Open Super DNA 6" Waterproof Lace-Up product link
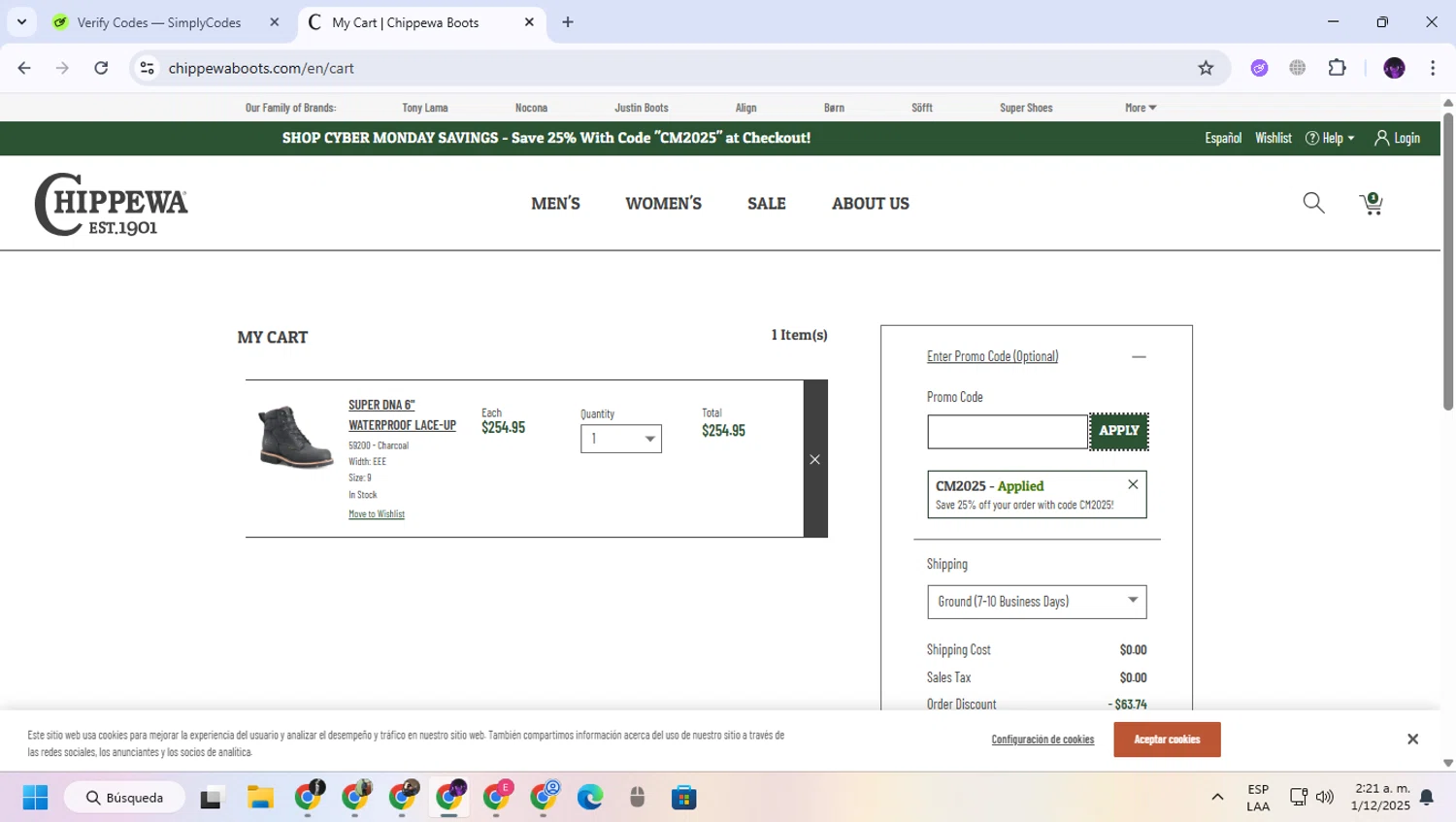1456x822 pixels. tap(402, 414)
